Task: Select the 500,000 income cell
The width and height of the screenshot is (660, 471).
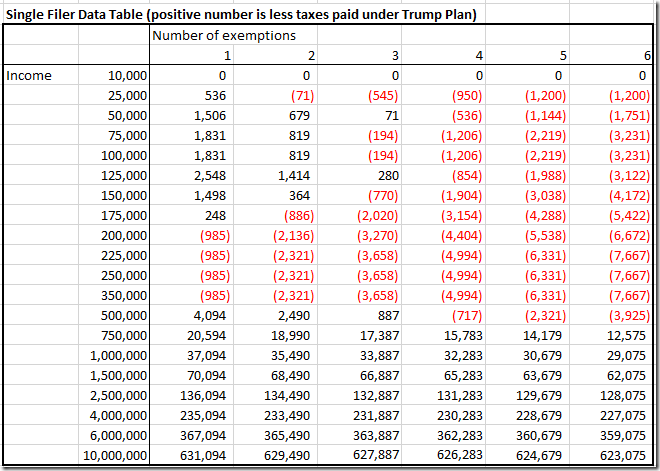Action: (x=114, y=316)
